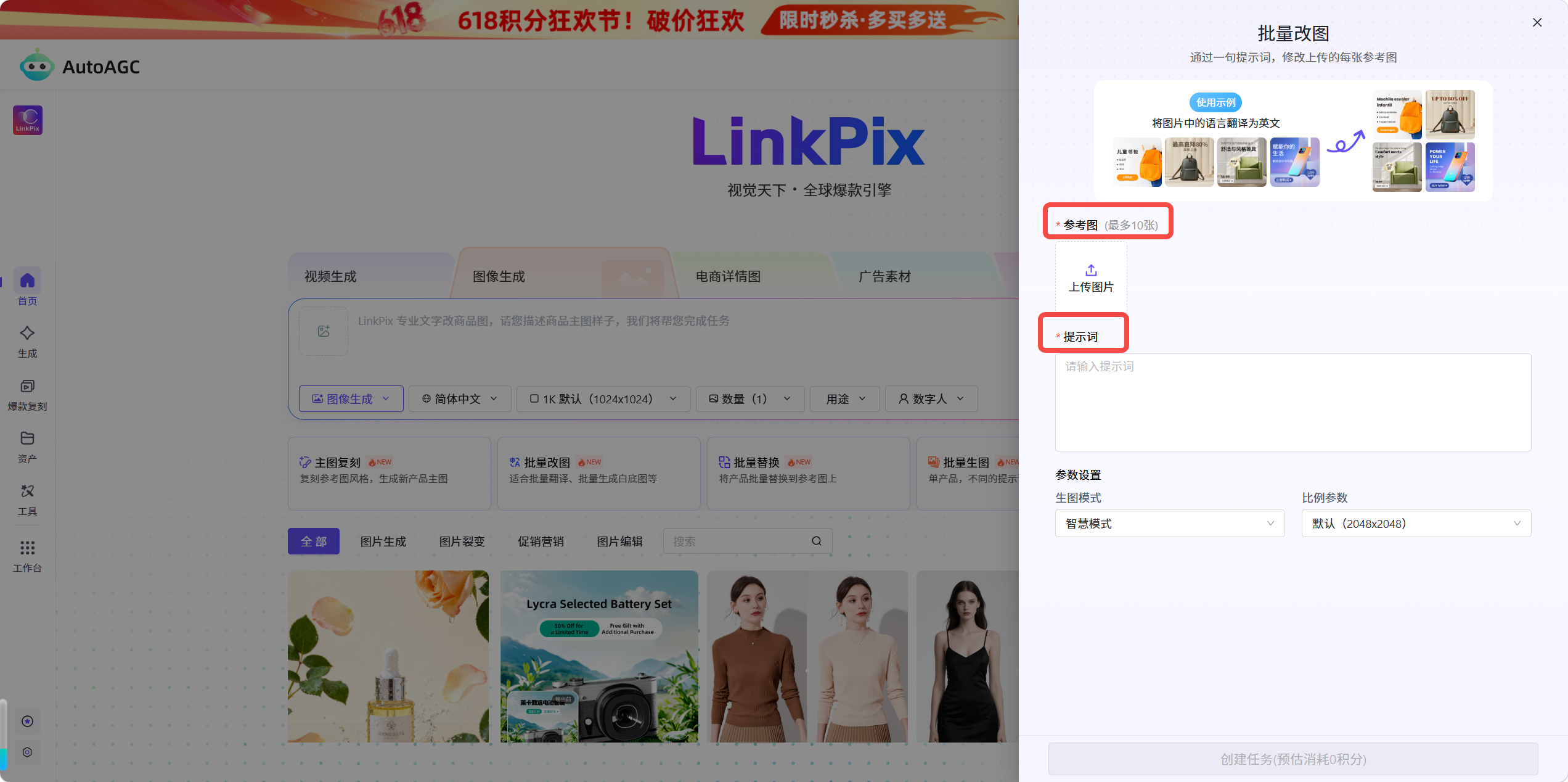The image size is (1568, 782).
Task: Click the person icon beside 数字人
Action: (904, 399)
